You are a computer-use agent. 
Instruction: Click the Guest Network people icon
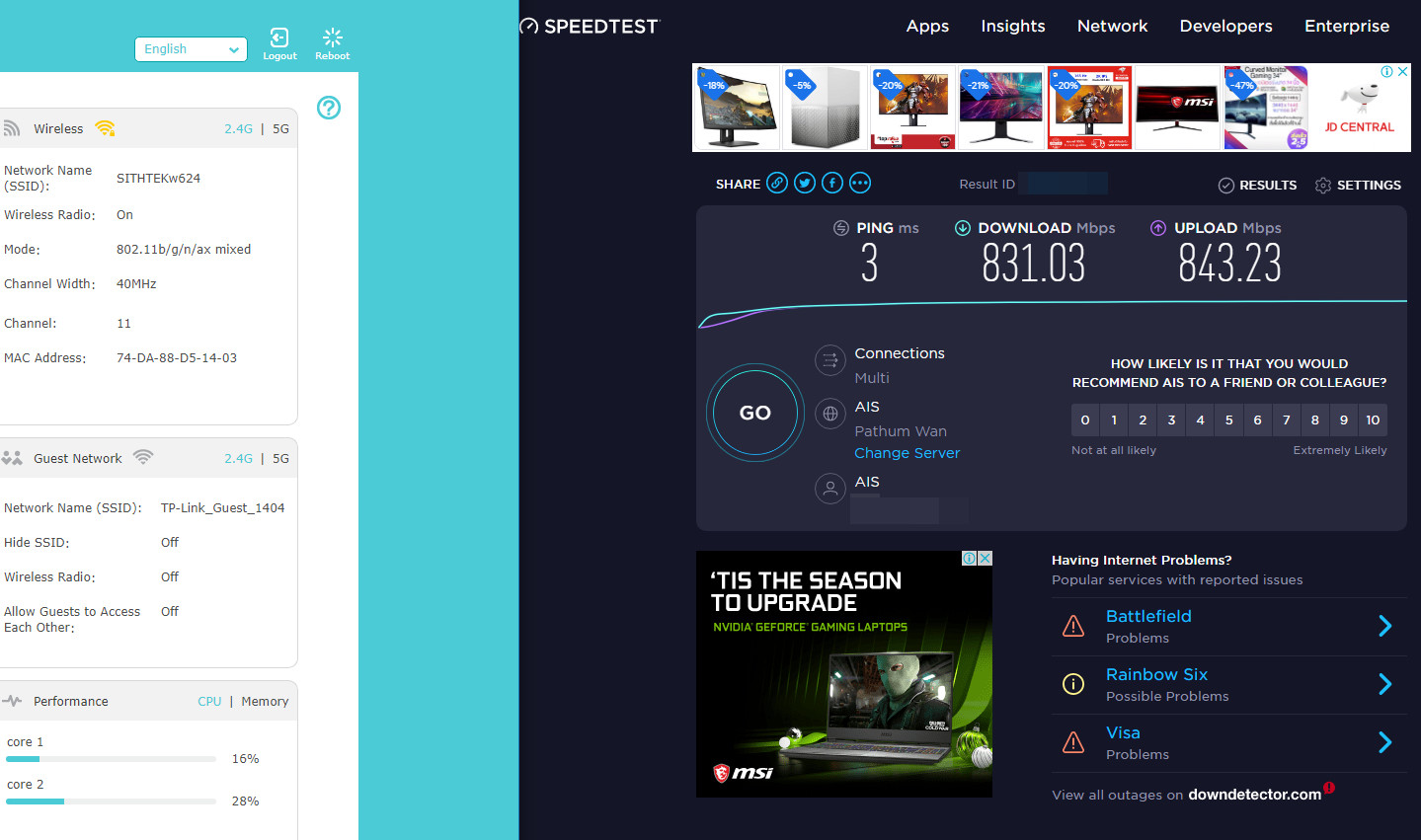(x=12, y=458)
